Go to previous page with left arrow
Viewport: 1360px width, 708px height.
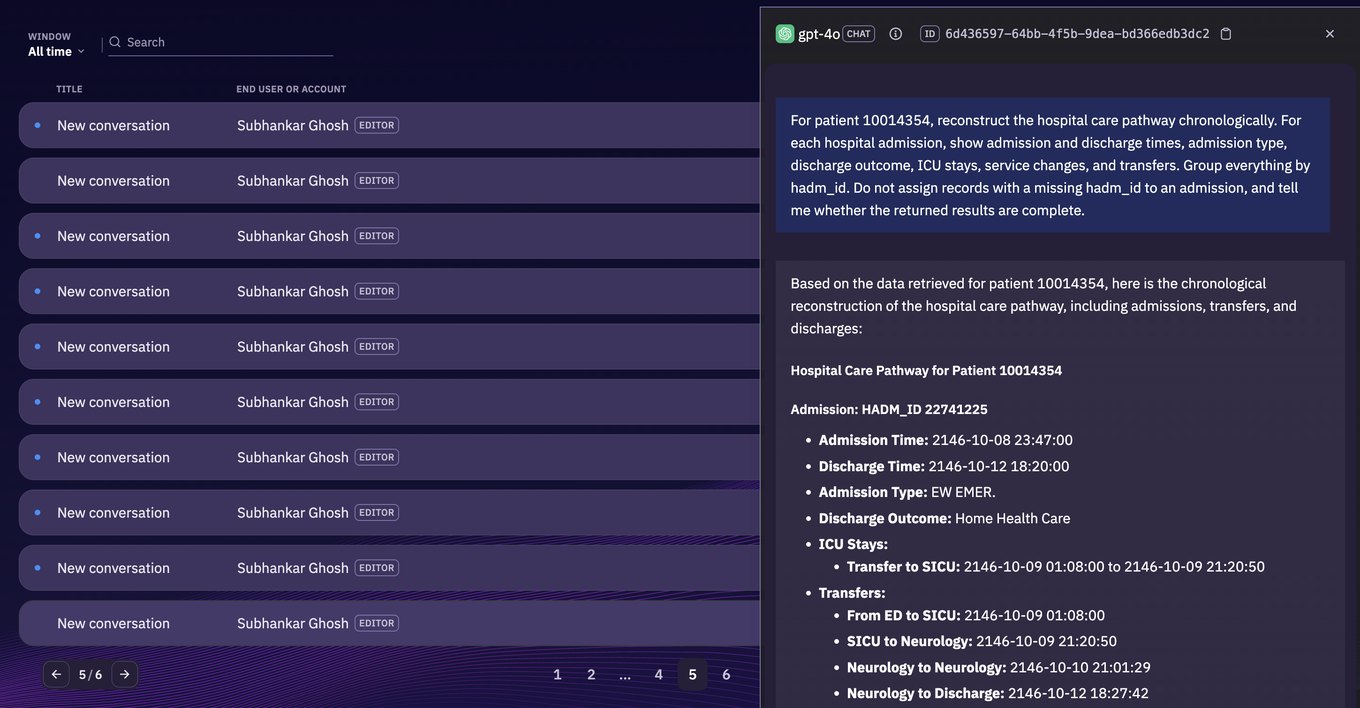(56, 675)
